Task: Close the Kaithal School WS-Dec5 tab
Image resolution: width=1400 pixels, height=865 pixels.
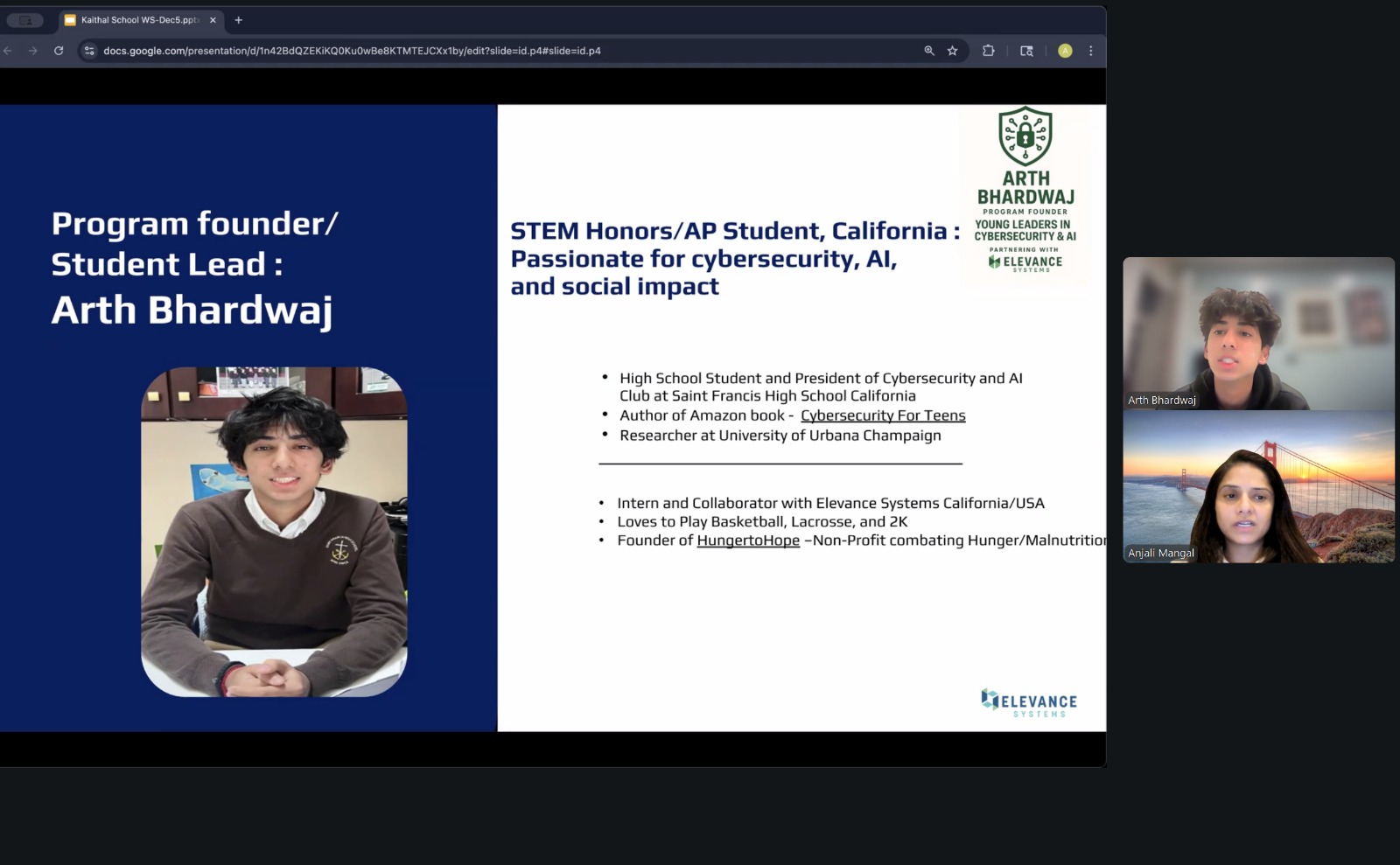Action: pos(213,20)
